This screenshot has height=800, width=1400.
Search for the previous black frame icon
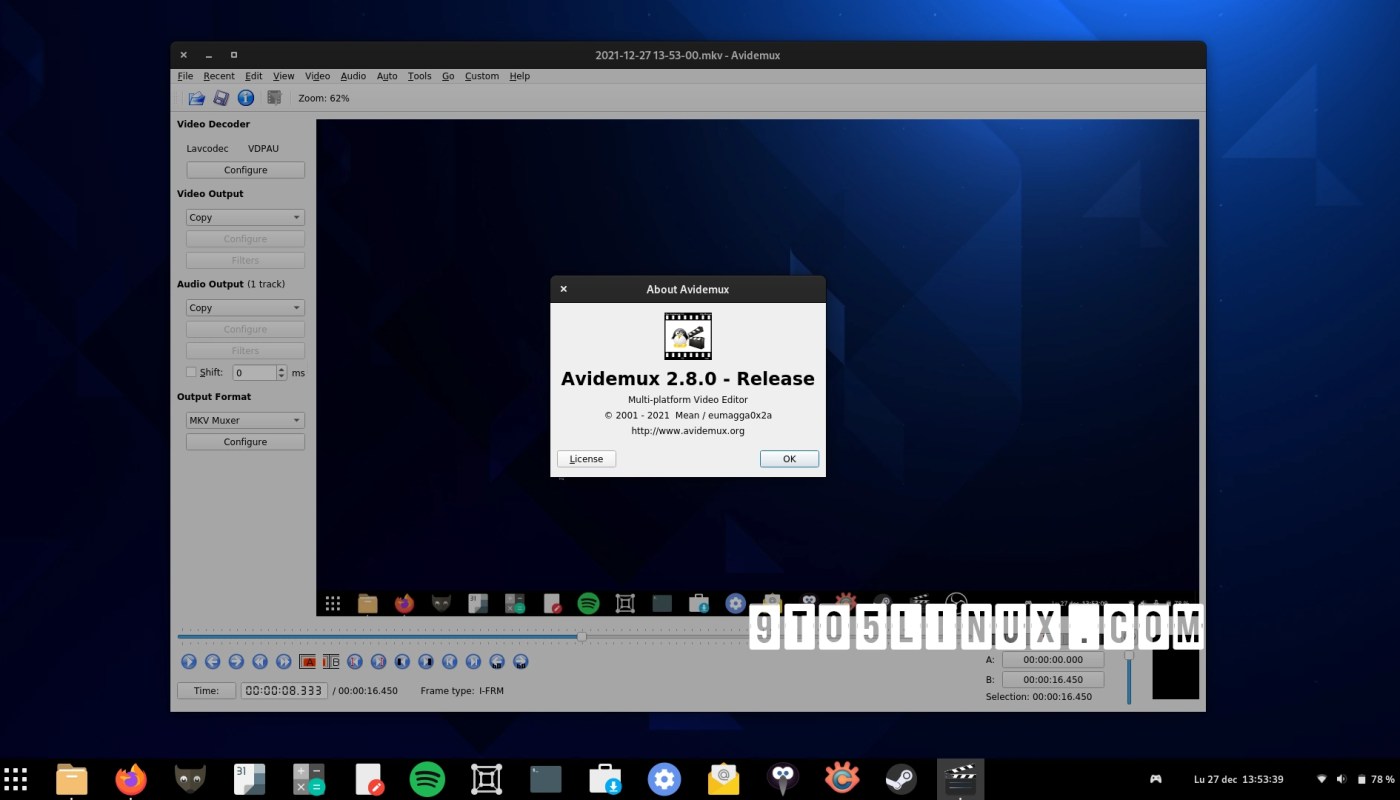point(402,661)
